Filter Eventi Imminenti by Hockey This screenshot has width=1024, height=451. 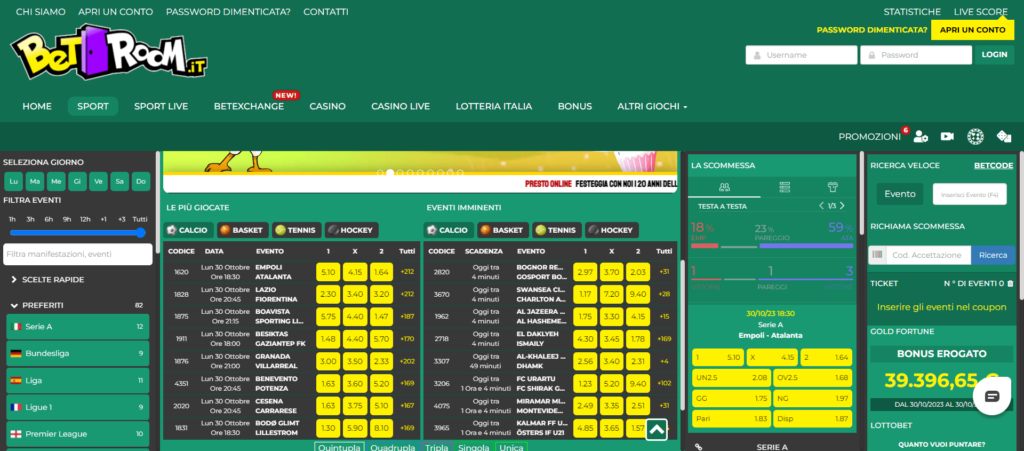(612, 230)
